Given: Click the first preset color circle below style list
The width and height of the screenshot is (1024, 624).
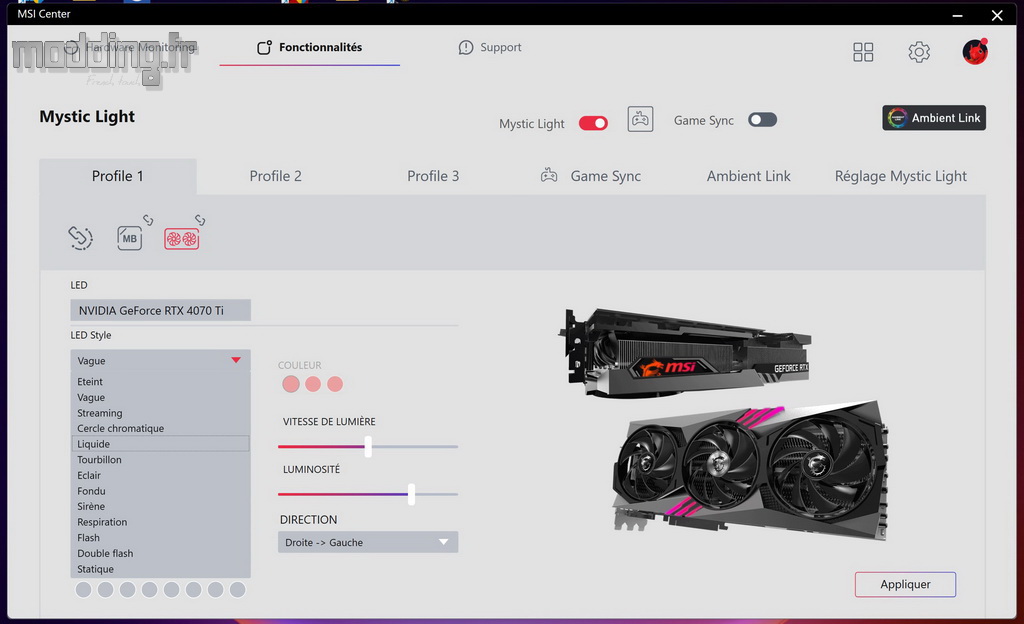Looking at the screenshot, I should 84,590.
